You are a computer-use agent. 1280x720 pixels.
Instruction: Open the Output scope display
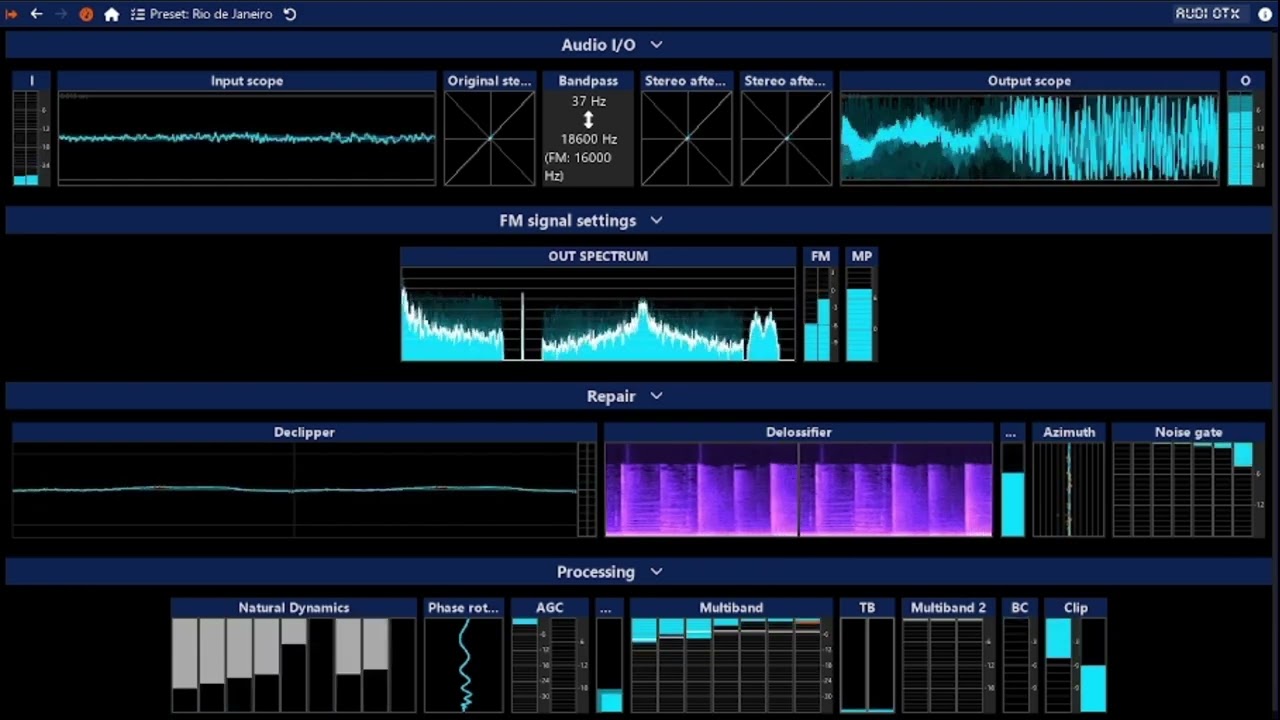(x=1029, y=128)
